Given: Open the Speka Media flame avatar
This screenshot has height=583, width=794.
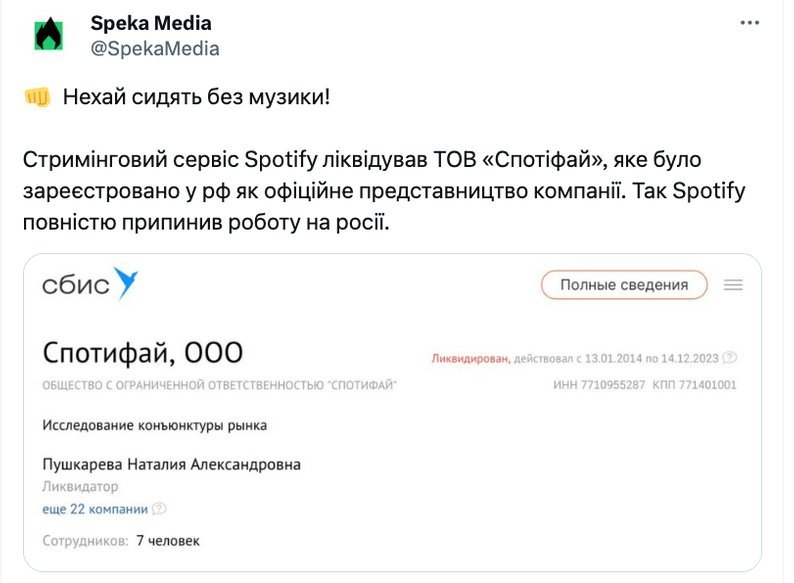Looking at the screenshot, I should [x=48, y=35].
